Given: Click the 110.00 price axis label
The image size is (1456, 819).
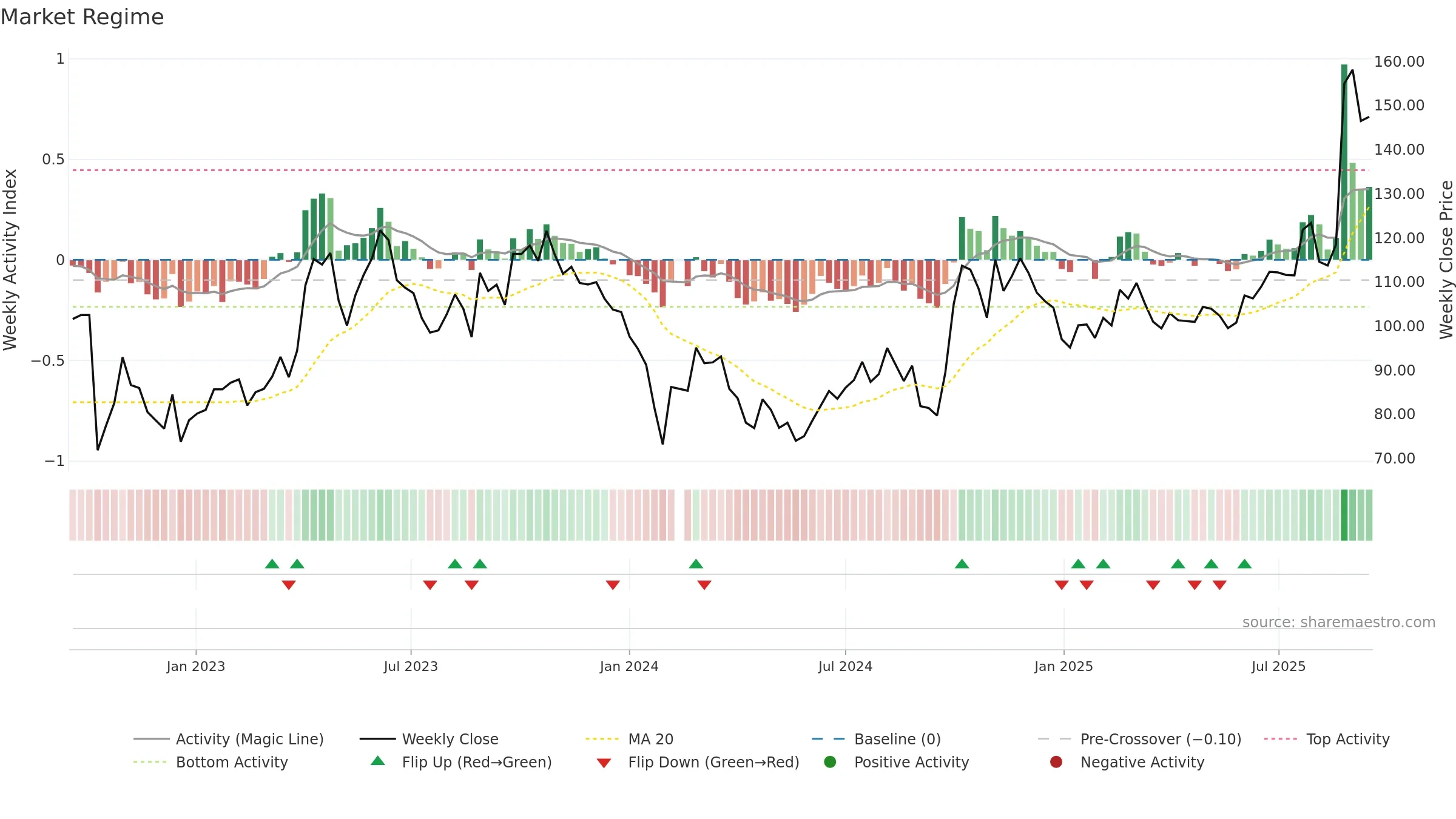Looking at the screenshot, I should [1400, 282].
